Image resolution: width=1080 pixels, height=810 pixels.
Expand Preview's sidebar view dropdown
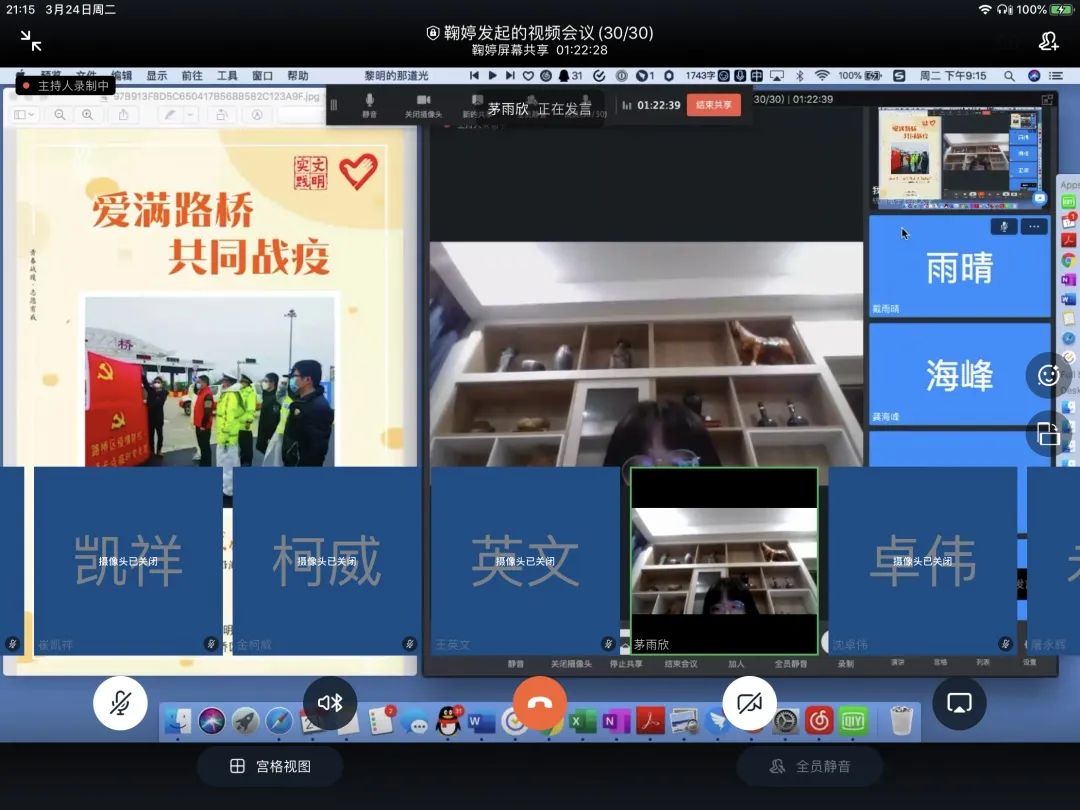tap(25, 114)
